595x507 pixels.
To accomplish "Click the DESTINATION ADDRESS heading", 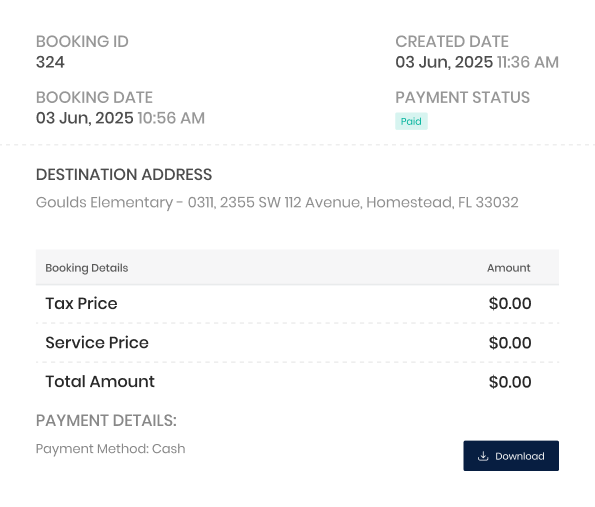I will (x=124, y=175).
